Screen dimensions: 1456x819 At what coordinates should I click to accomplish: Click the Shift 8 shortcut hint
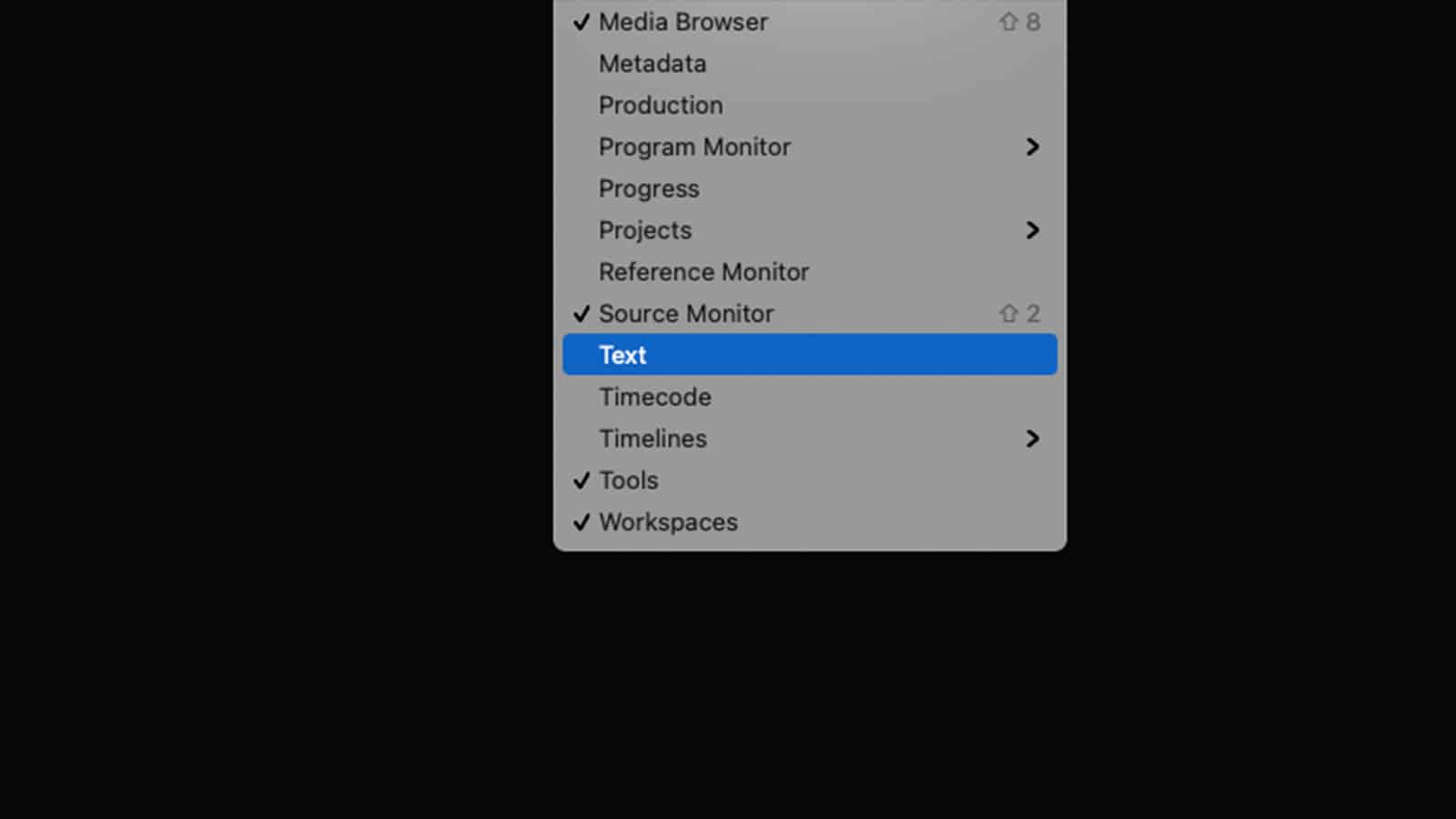click(x=1019, y=22)
